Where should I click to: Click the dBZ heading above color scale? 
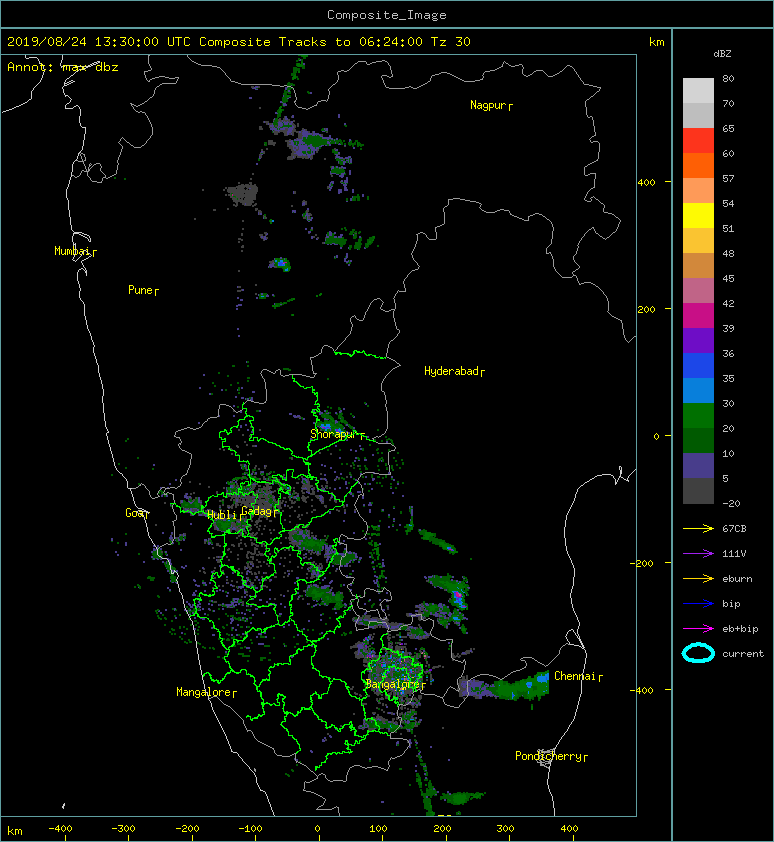pyautogui.click(x=722, y=54)
